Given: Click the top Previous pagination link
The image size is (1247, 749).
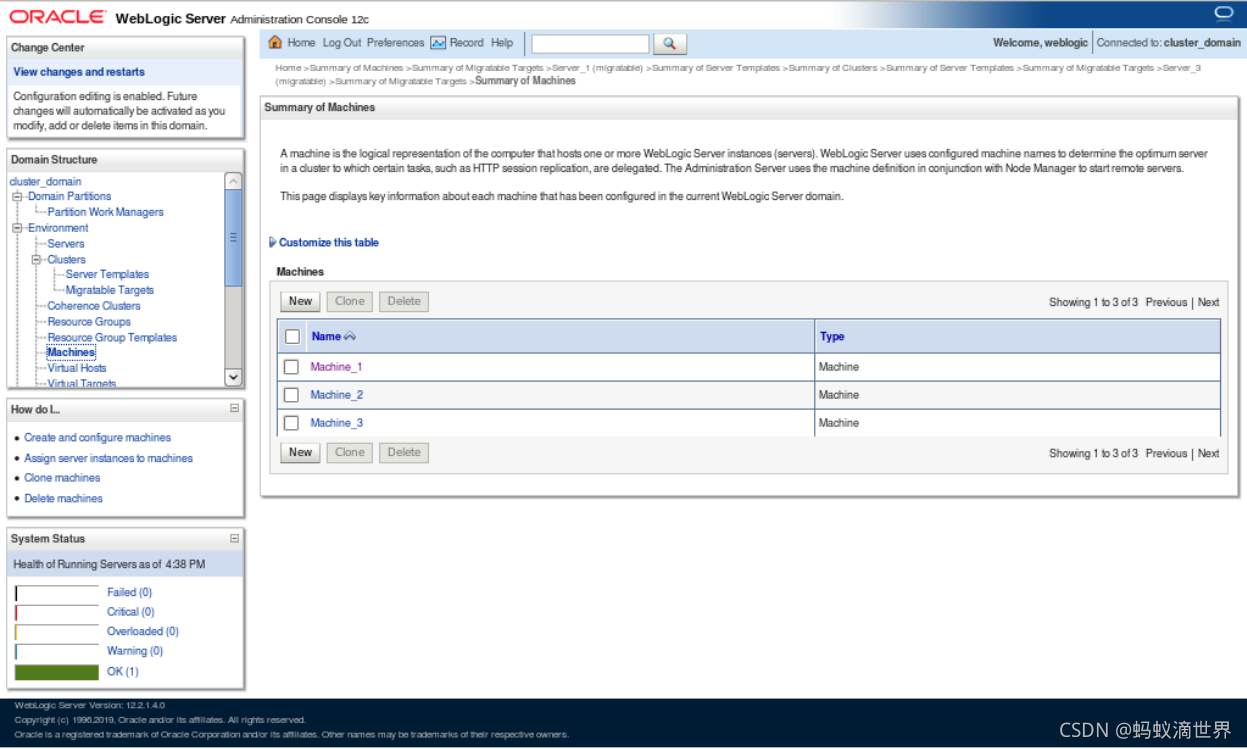Looking at the screenshot, I should pyautogui.click(x=1166, y=302).
